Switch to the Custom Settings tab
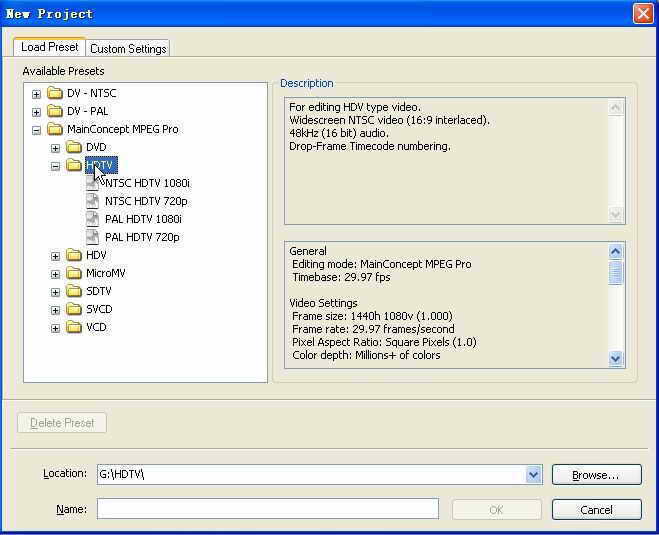Image resolution: width=659 pixels, height=535 pixels. (128, 48)
